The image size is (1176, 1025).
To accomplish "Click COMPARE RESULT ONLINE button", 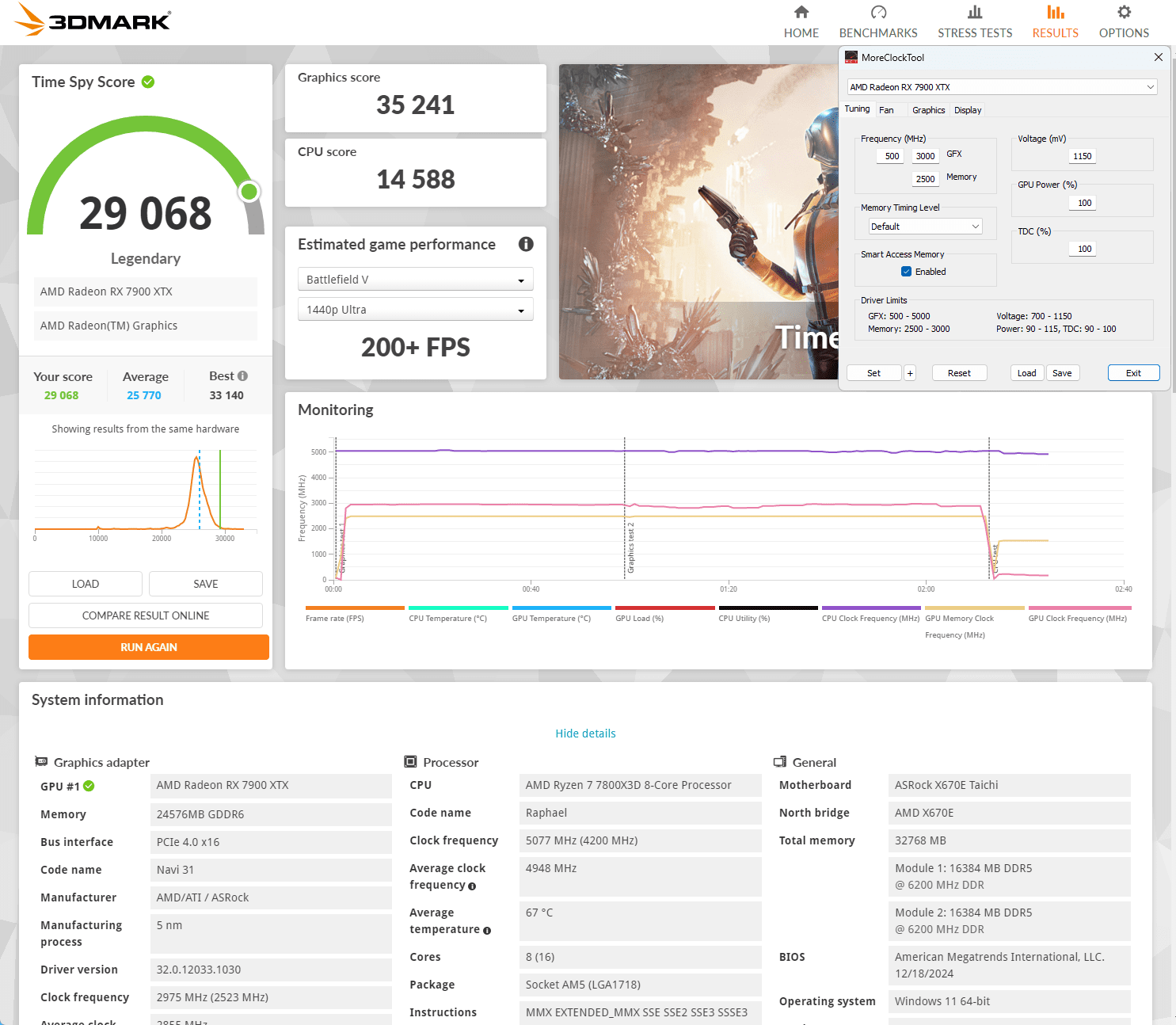I will point(146,615).
